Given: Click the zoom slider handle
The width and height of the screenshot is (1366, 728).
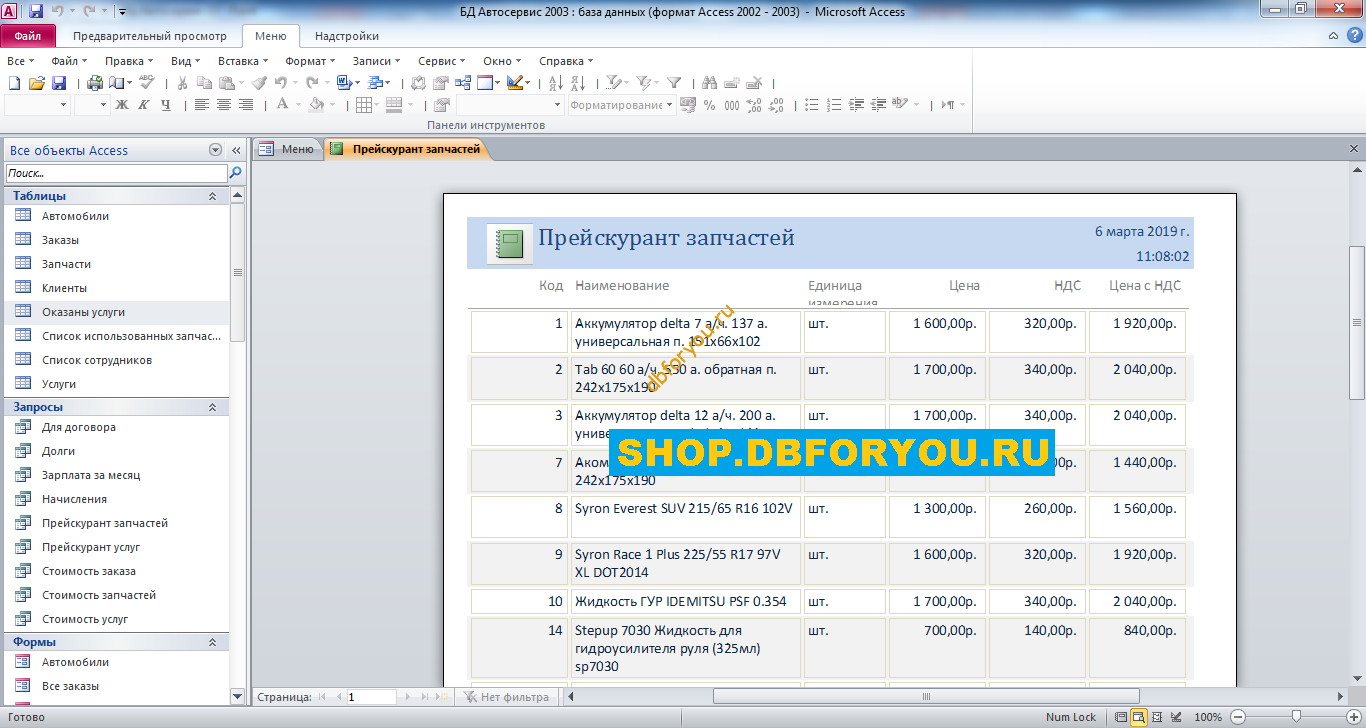Looking at the screenshot, I should [x=1296, y=717].
